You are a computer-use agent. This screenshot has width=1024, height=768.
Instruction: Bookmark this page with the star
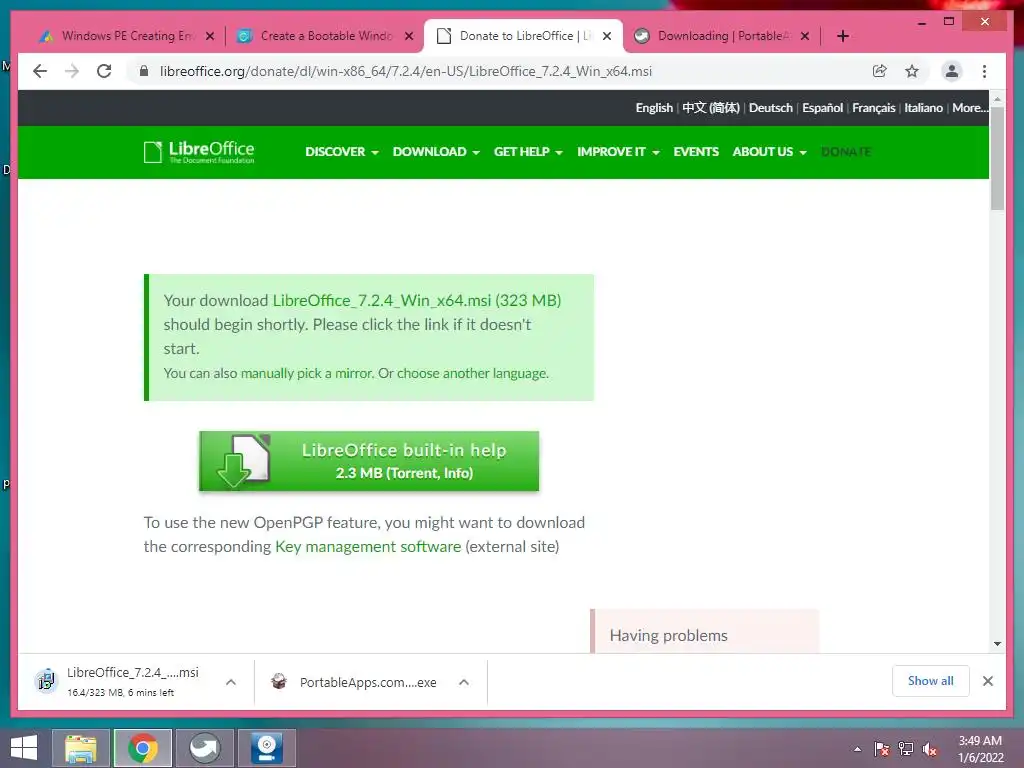tap(912, 71)
